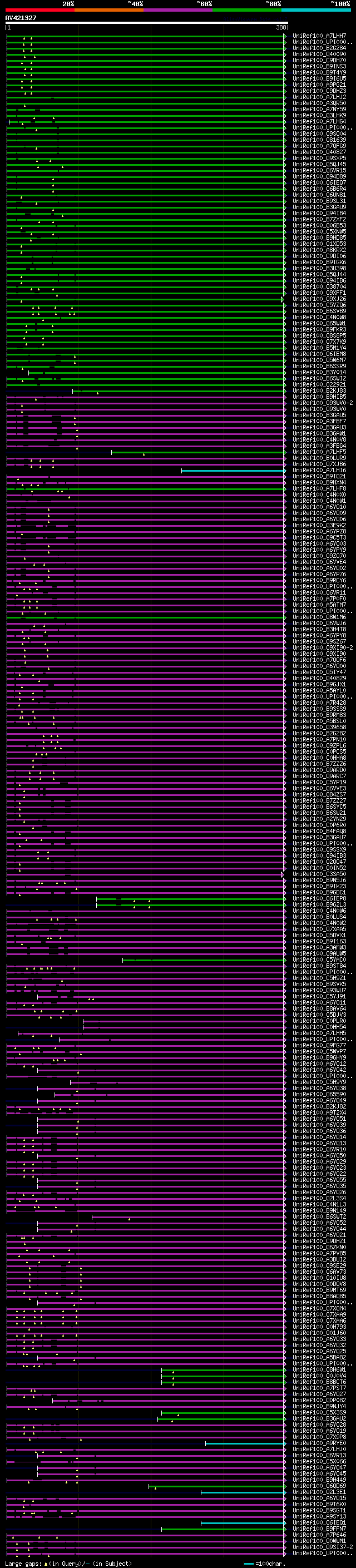The width and height of the screenshot is (356, 1568).
Task: Open hit UniRef100_B2G284
Action: point(319,48)
